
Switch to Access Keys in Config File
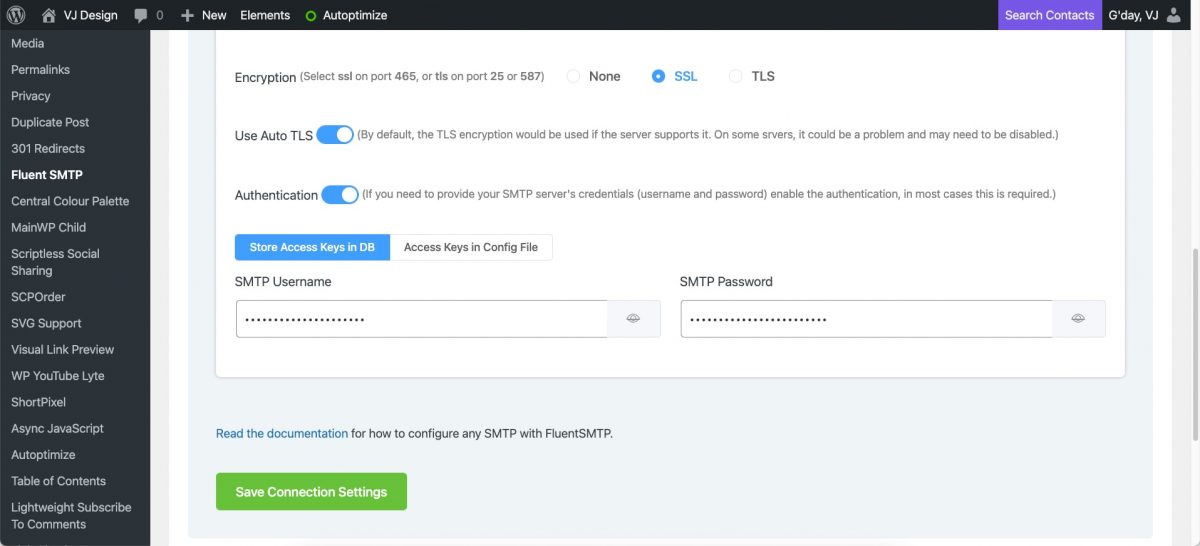(x=471, y=247)
